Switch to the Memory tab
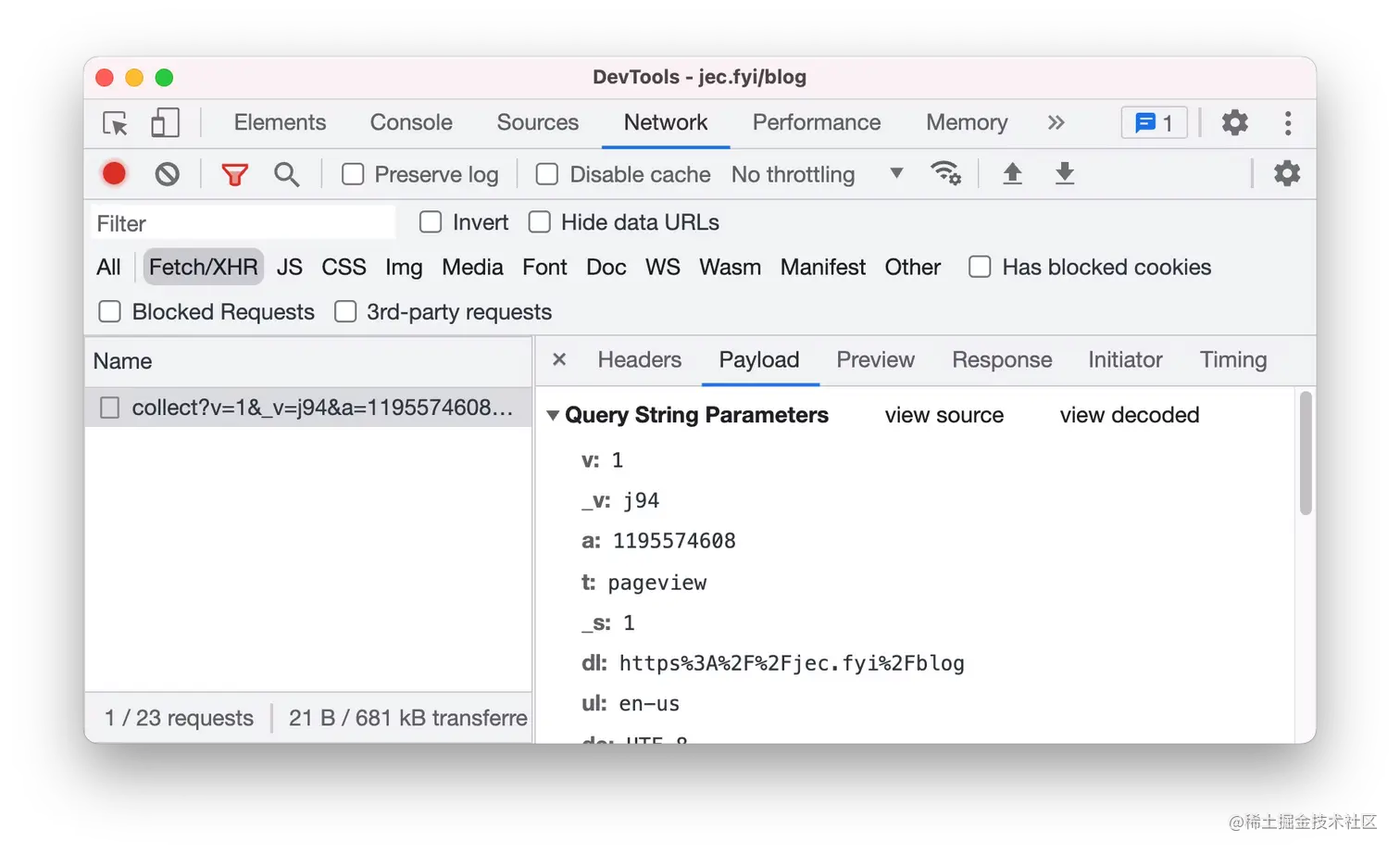 [967, 122]
